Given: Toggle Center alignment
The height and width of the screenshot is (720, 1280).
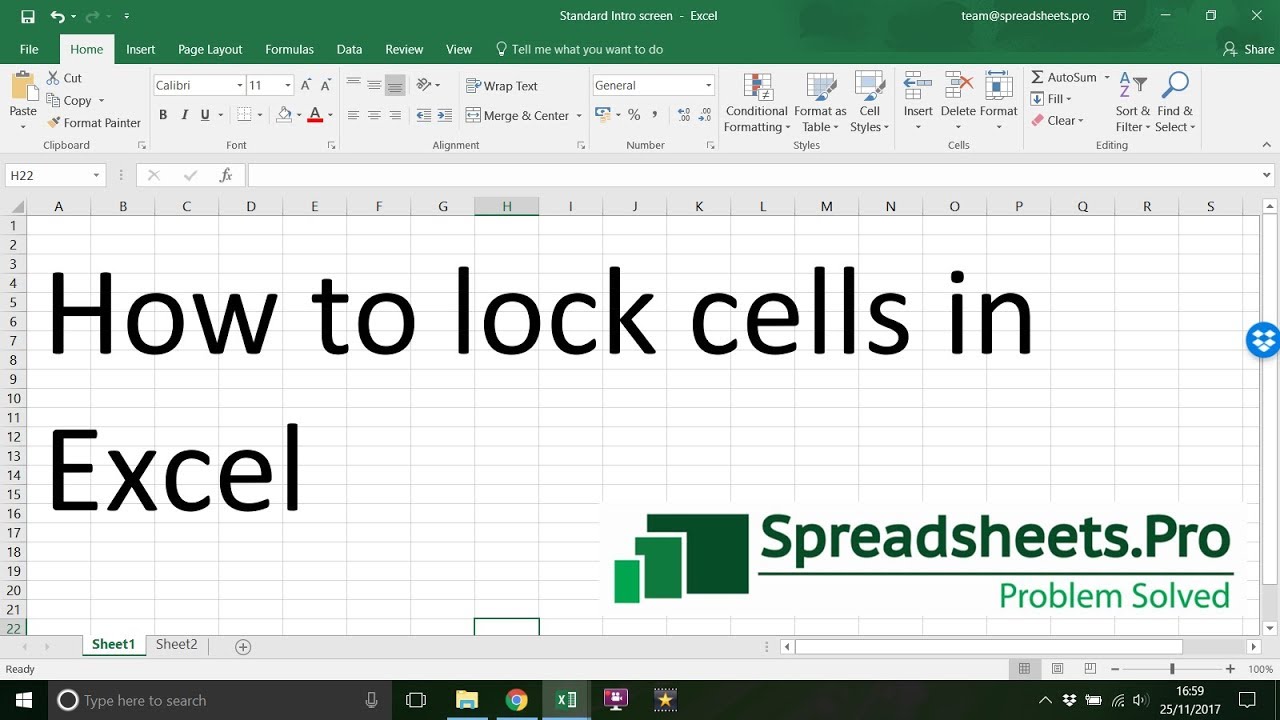Looking at the screenshot, I should tap(374, 116).
